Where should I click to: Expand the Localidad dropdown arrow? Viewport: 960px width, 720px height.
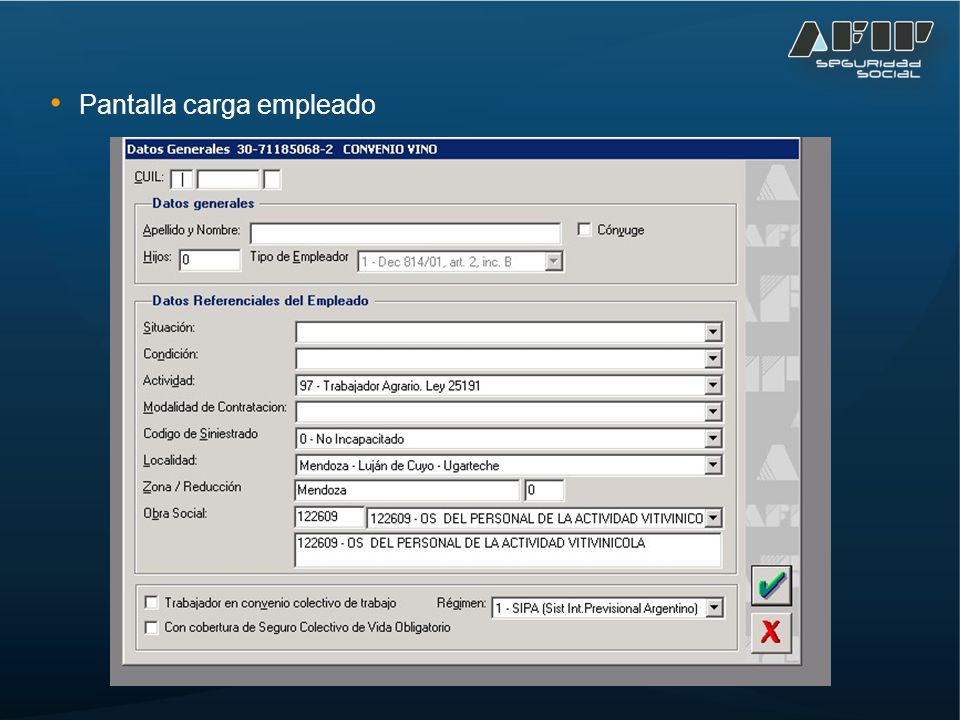click(x=712, y=465)
